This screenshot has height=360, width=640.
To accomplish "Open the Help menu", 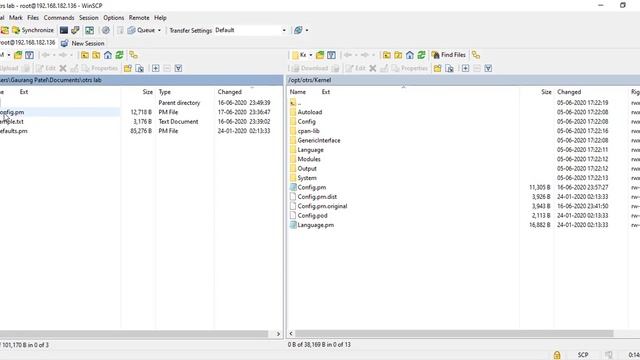I will point(160,18).
